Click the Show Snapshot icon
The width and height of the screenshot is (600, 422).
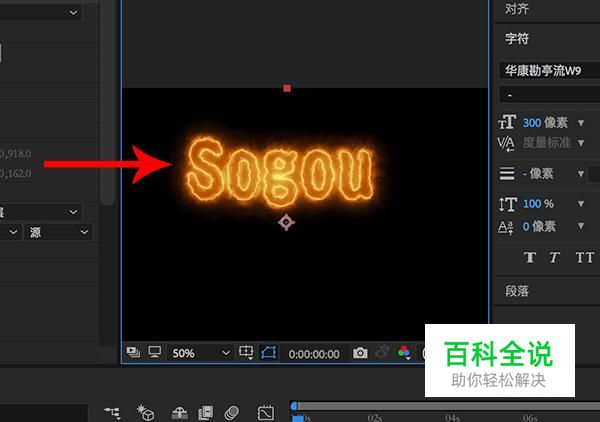tap(382, 352)
